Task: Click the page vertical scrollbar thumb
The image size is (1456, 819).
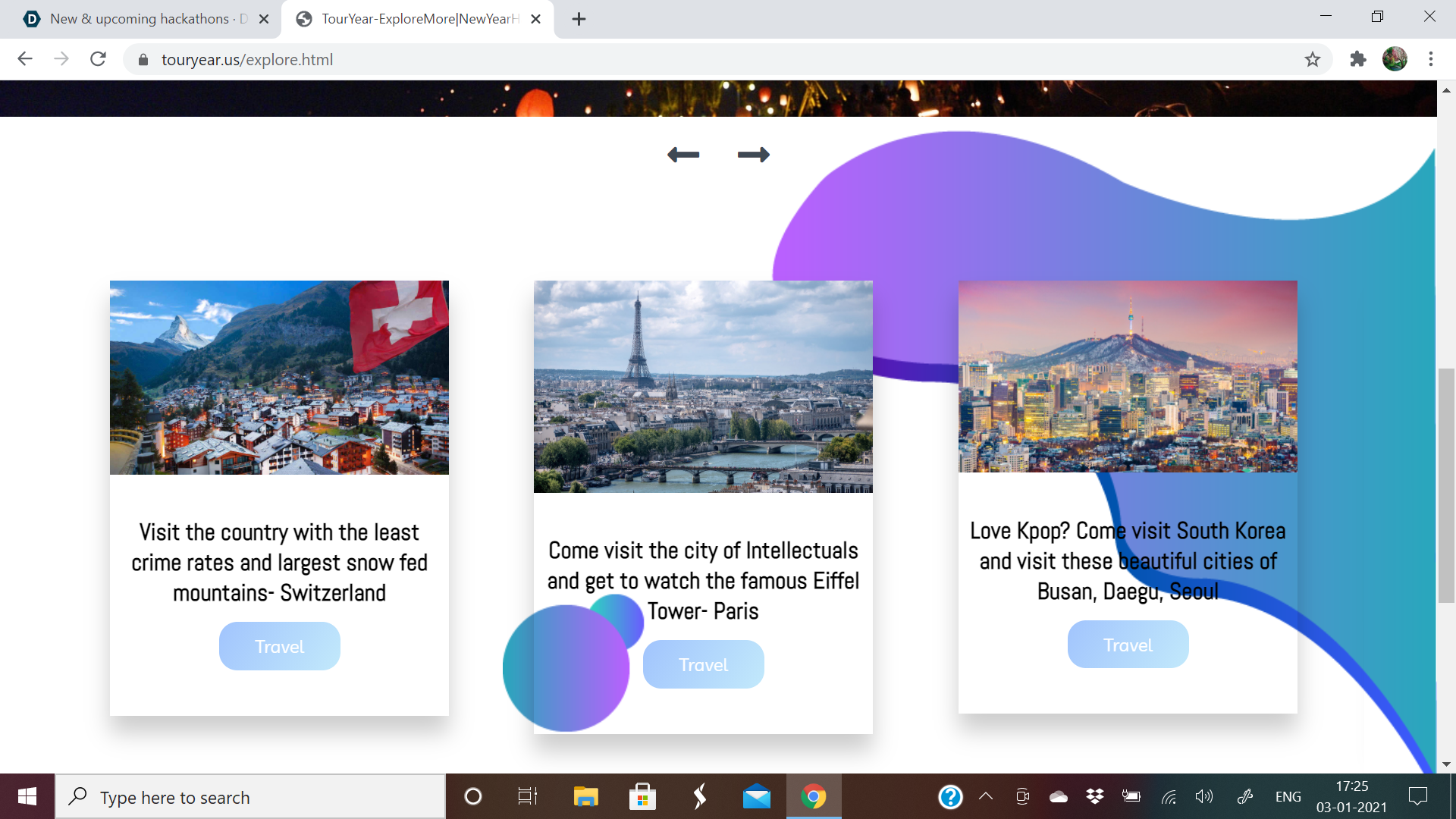Action: (x=1446, y=485)
